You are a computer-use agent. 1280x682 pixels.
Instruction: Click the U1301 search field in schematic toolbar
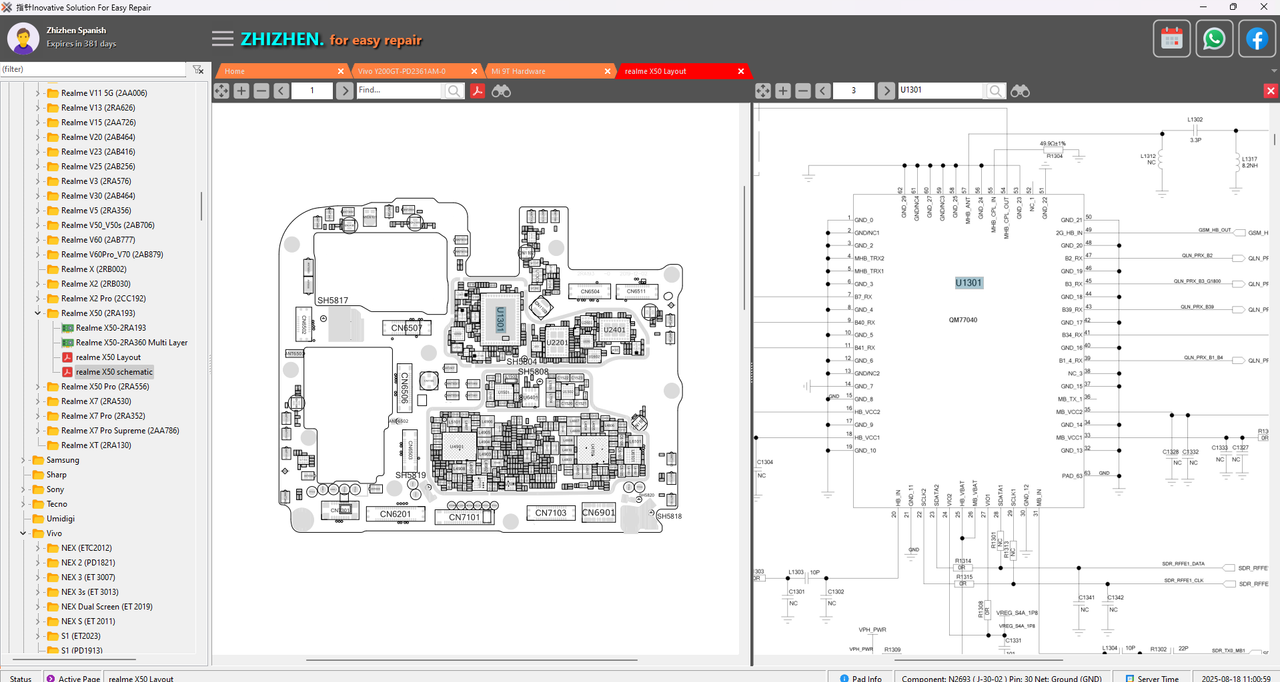941,91
